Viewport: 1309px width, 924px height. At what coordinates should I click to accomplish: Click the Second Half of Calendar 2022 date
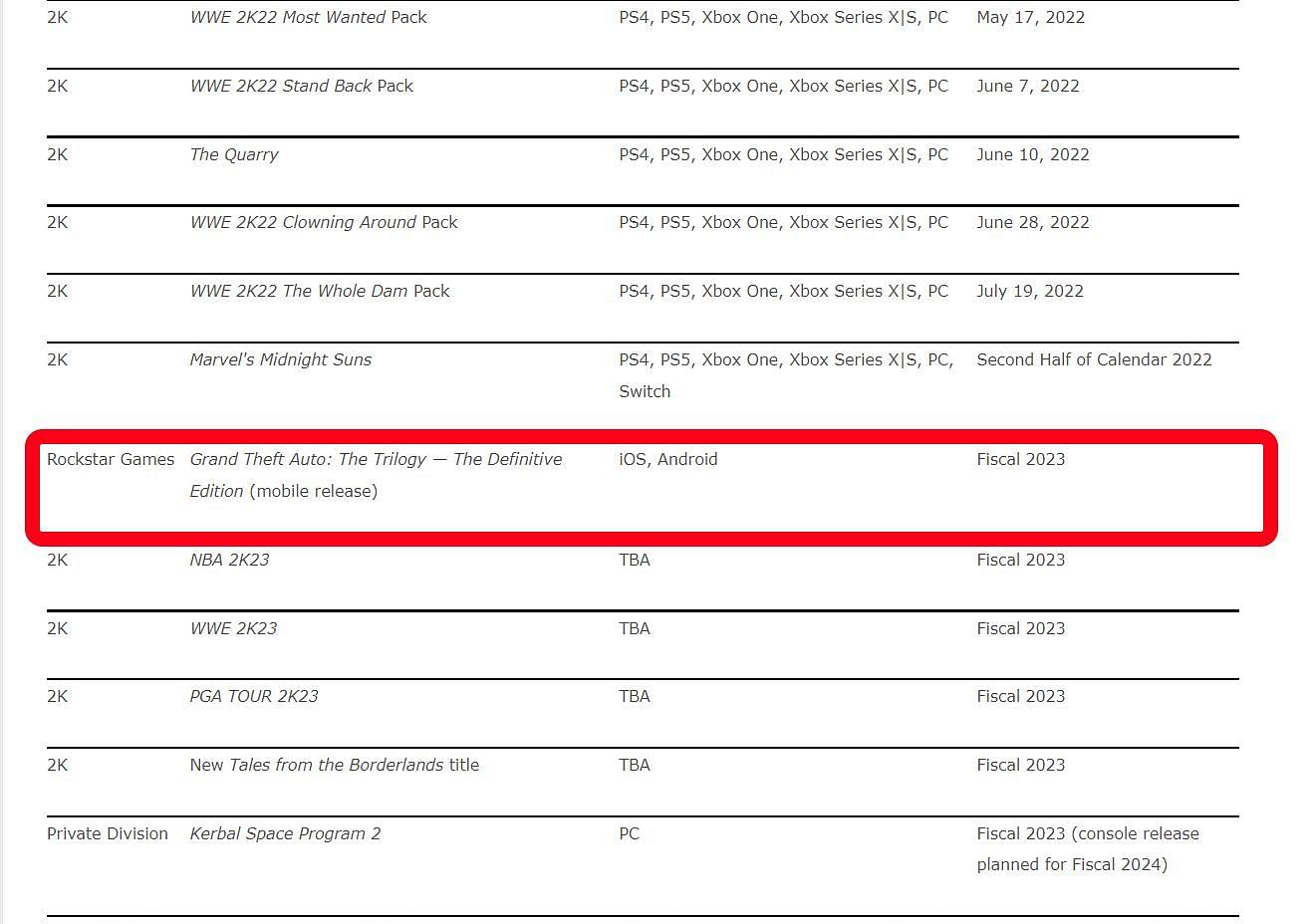pos(1094,359)
